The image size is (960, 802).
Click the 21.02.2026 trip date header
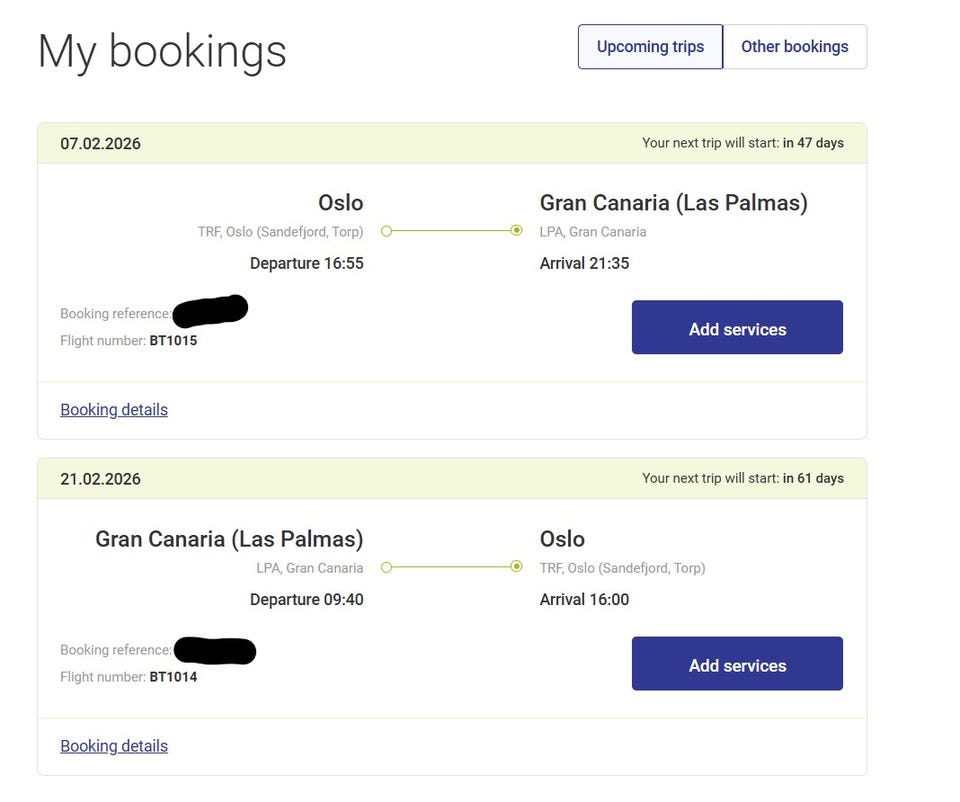point(100,479)
